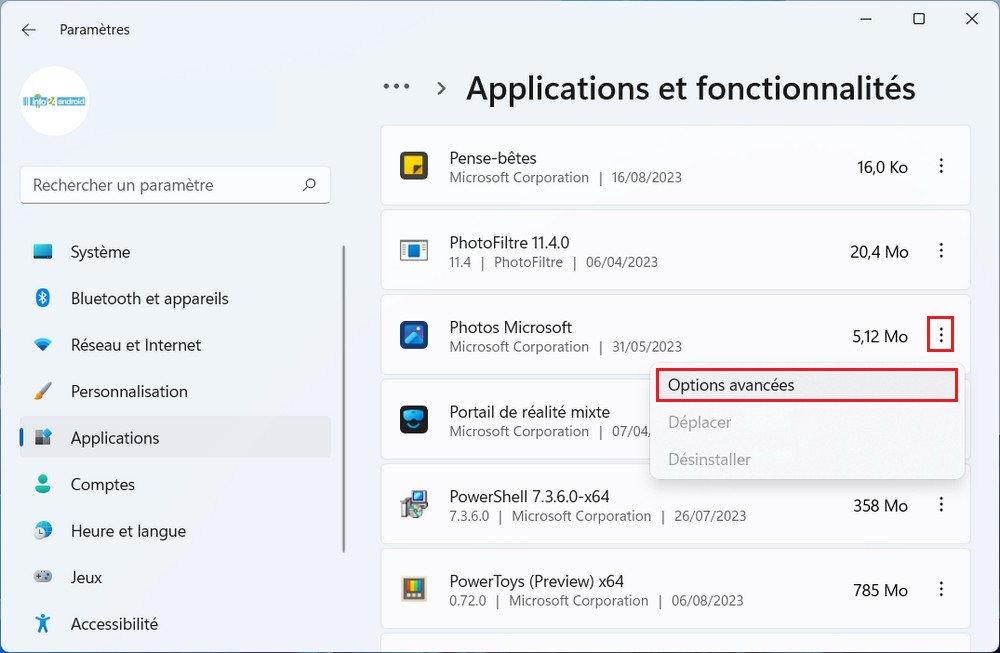This screenshot has height=653, width=1000.
Task: Click the Portail de réalité mixte icon
Action: coord(414,420)
